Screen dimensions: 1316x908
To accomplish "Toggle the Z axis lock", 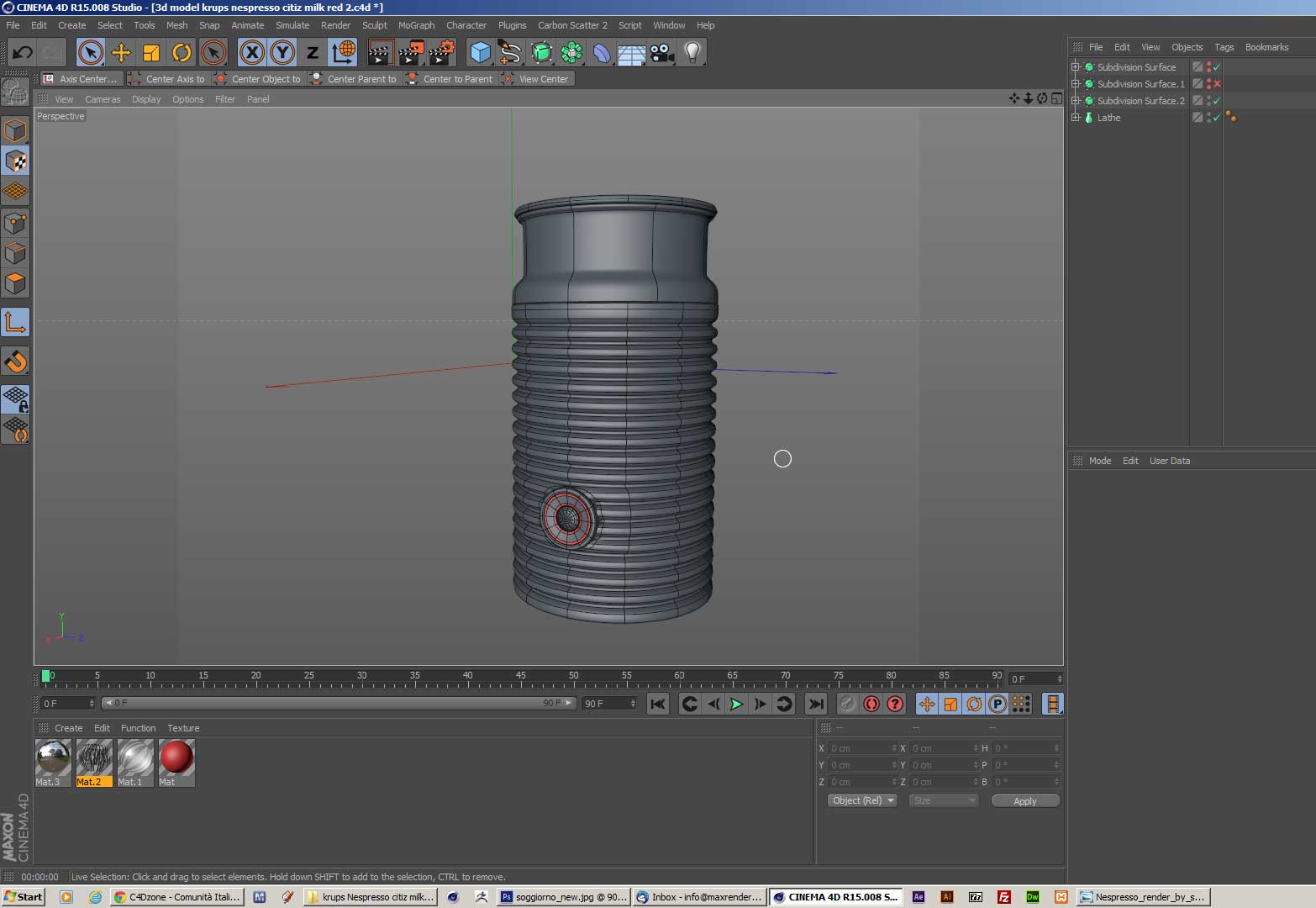I will [x=312, y=53].
